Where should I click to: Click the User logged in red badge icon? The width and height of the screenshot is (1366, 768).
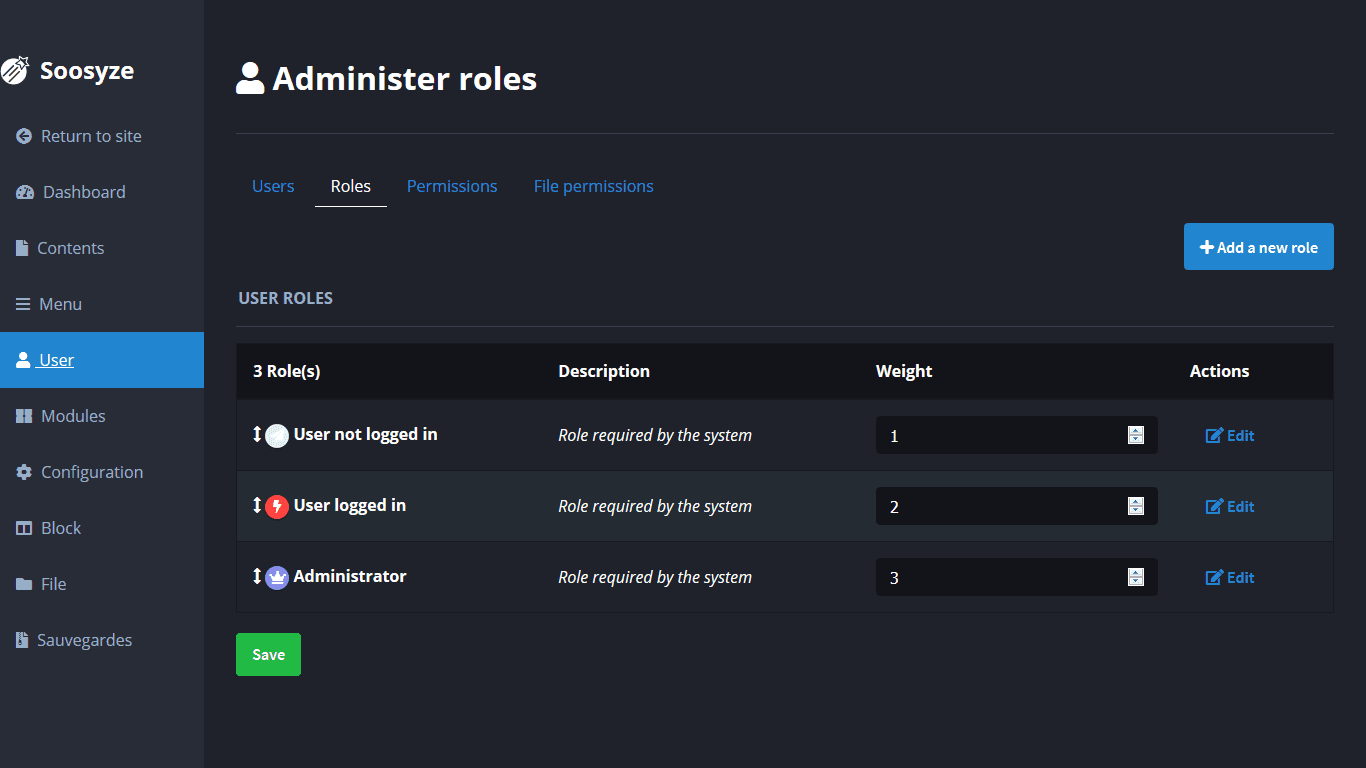click(277, 506)
